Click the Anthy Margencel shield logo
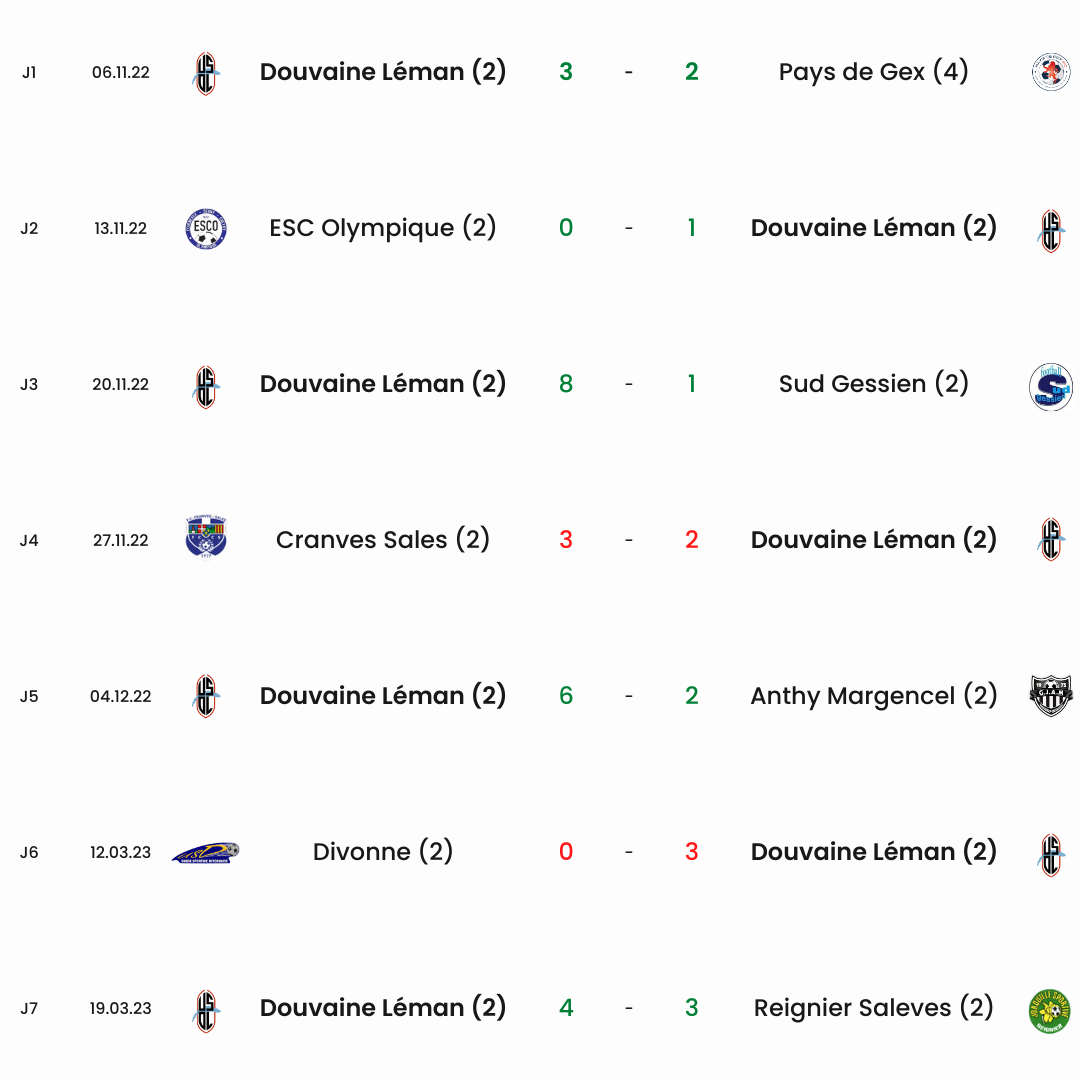This screenshot has height=1080, width=1080. coord(1050,696)
